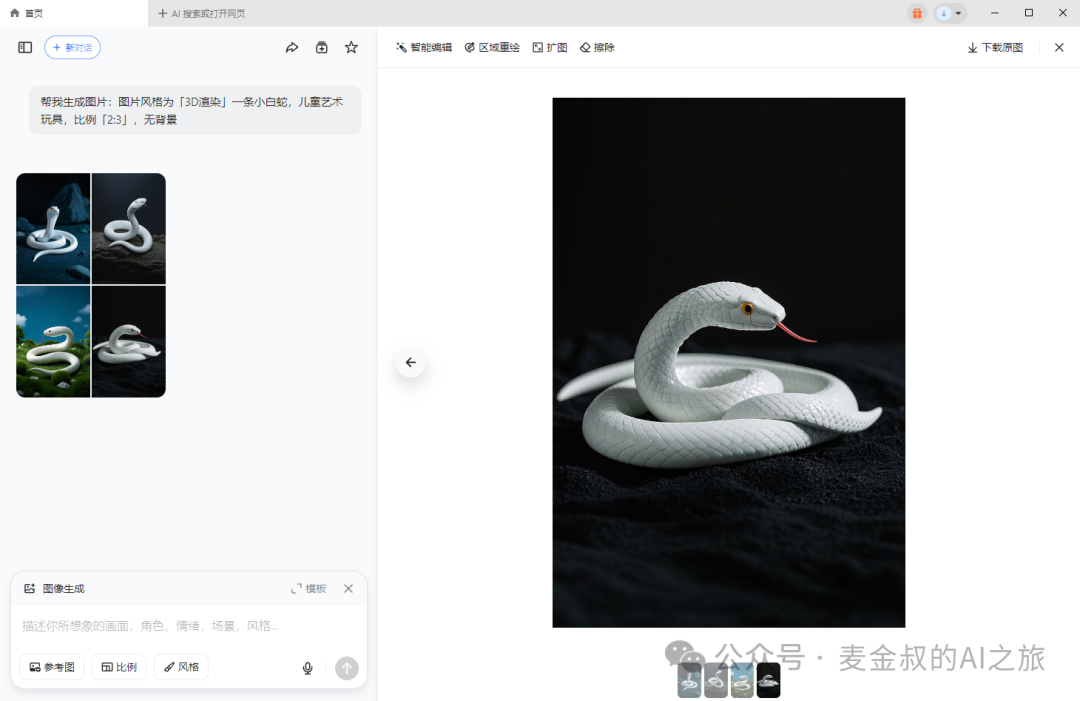Open the 区域重绘 region repaint tool
This screenshot has width=1080, height=701.
492,47
